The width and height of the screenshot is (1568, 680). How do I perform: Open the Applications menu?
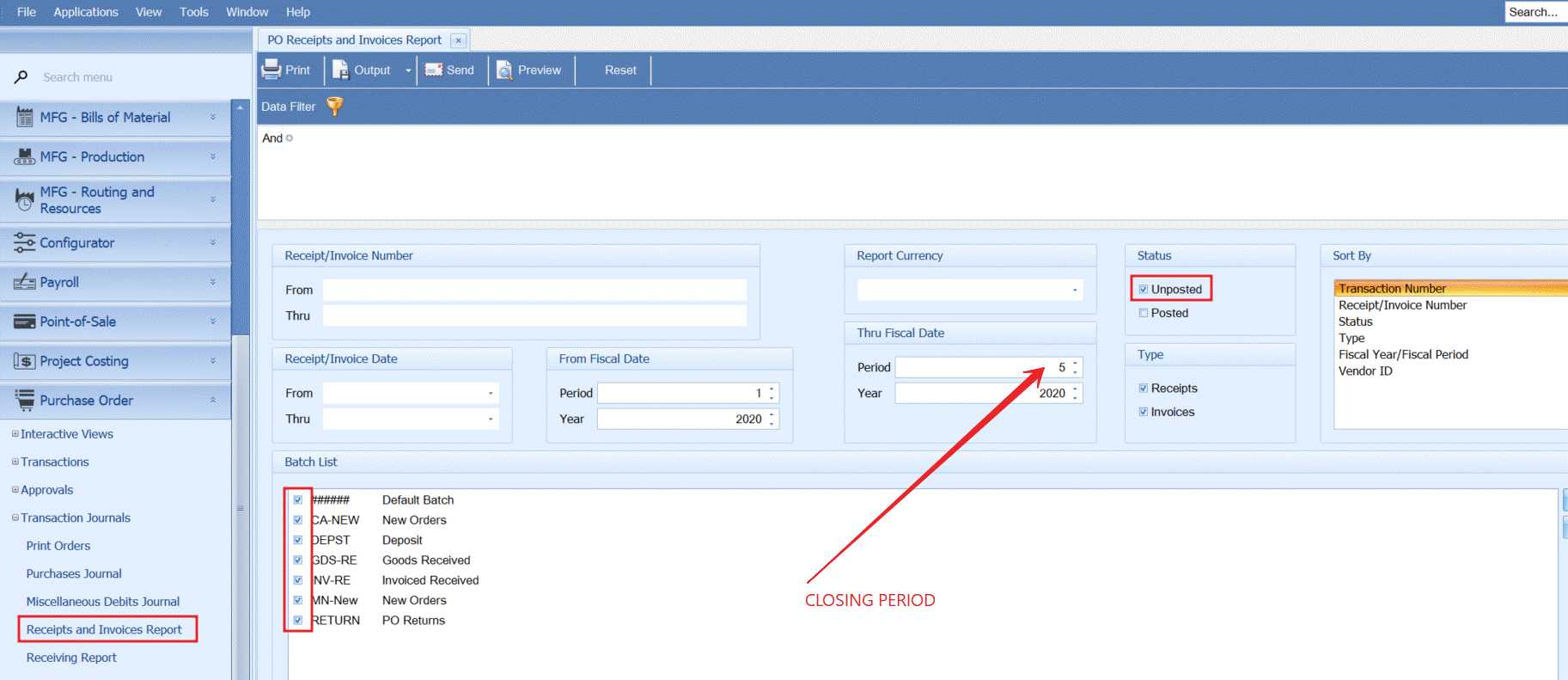(86, 12)
